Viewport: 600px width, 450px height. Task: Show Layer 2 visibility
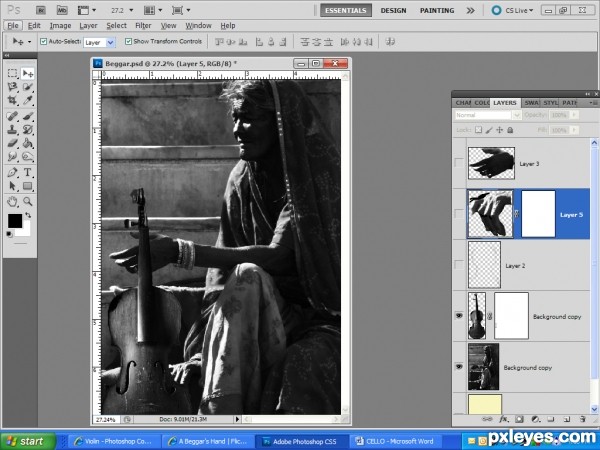458,265
